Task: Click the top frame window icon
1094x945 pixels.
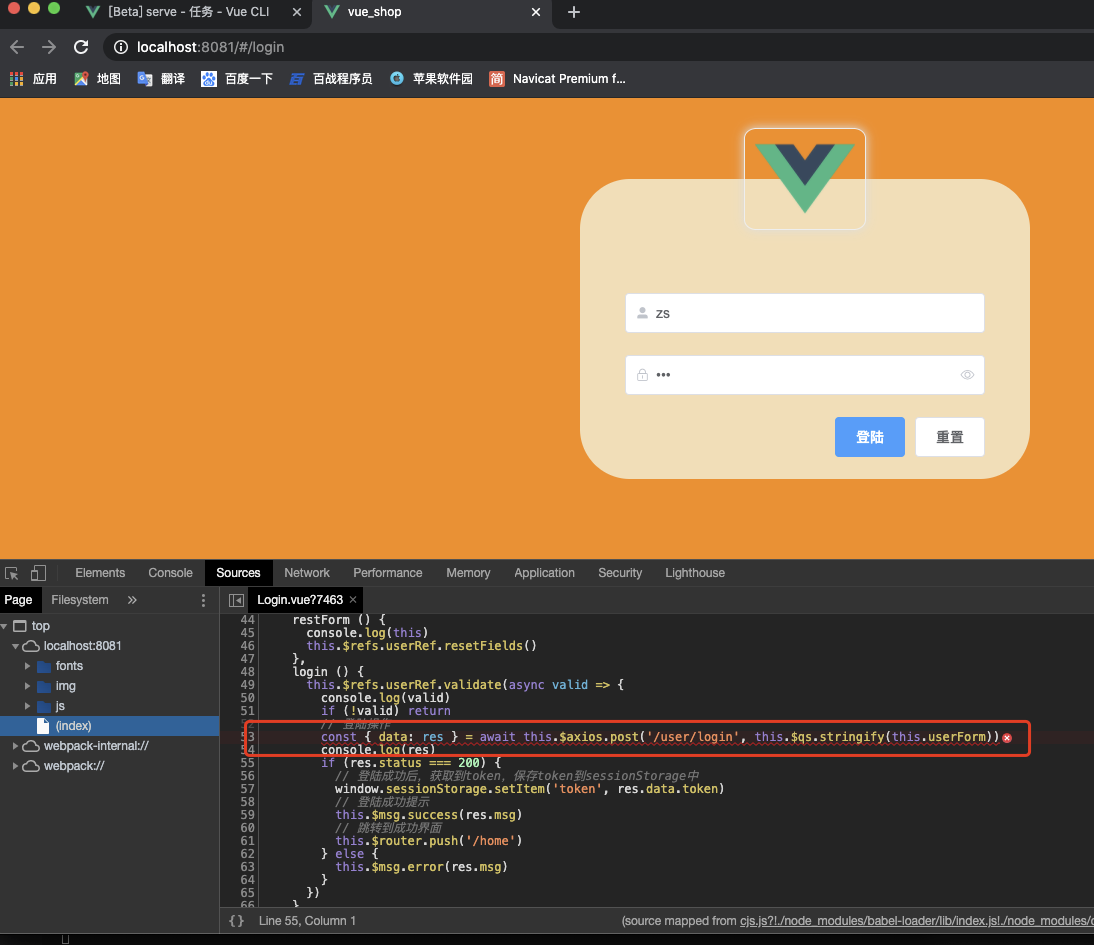Action: pos(20,626)
